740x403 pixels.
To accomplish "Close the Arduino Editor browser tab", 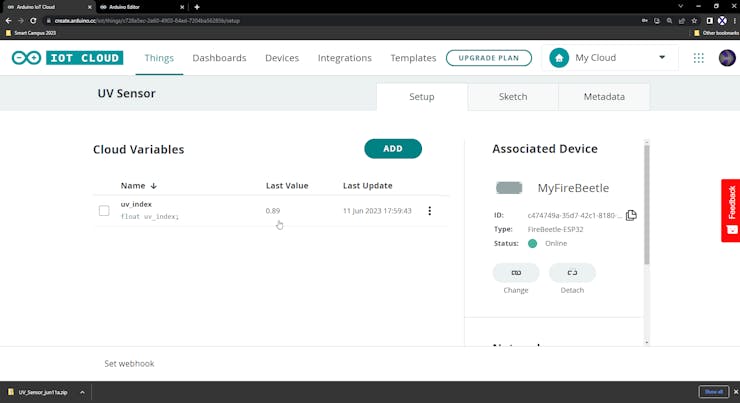I will pos(182,7).
